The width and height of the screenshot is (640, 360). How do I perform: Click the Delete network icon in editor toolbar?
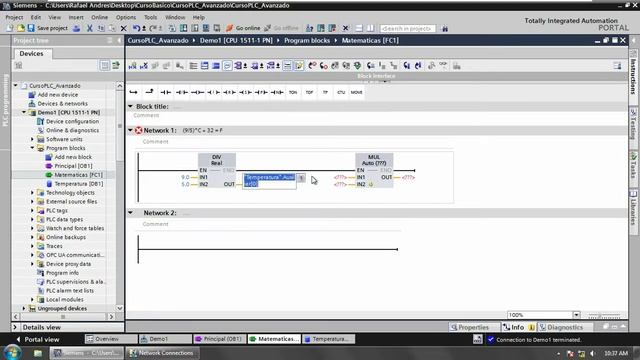coord(144,66)
